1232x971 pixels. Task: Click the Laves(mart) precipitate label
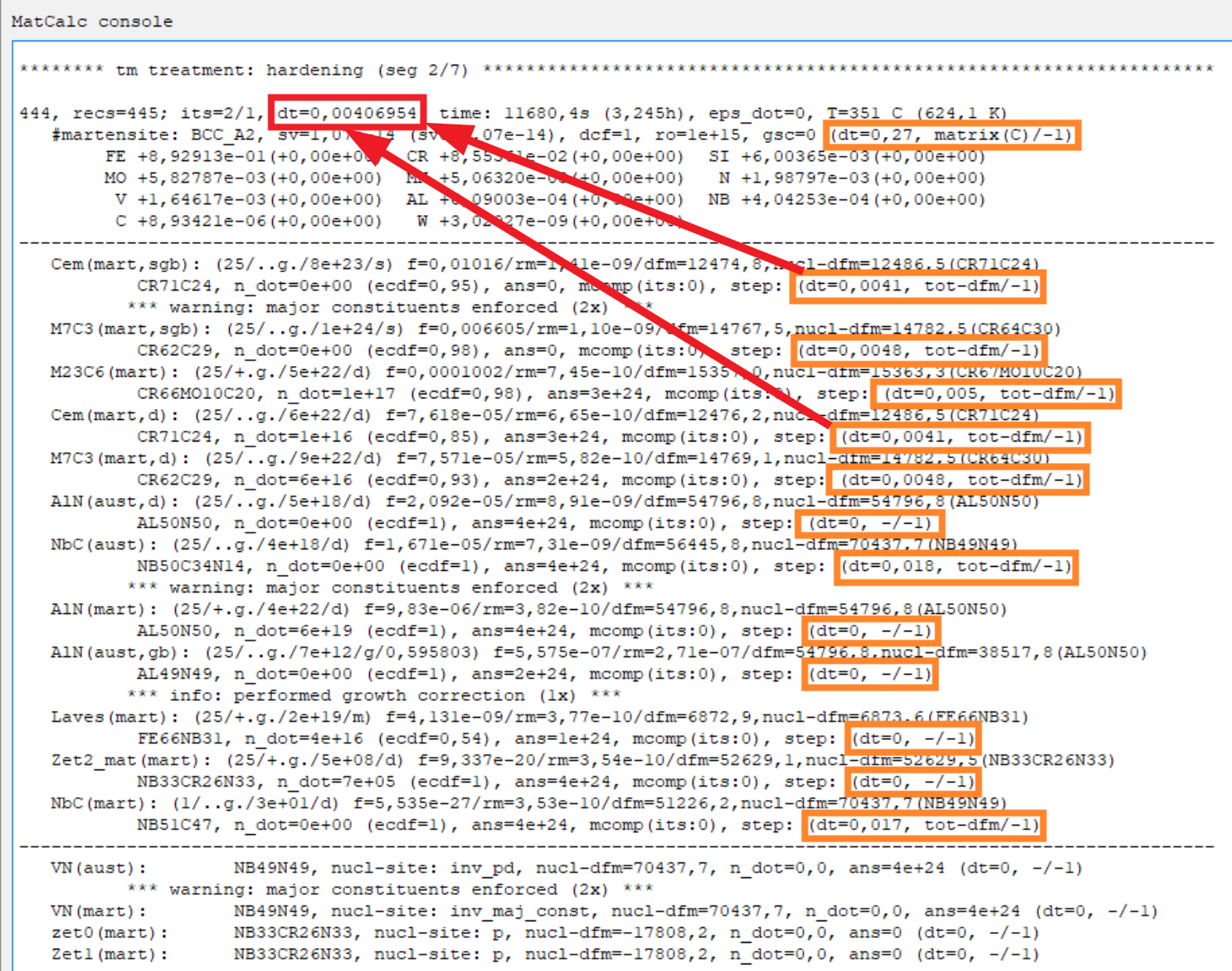(x=109, y=717)
